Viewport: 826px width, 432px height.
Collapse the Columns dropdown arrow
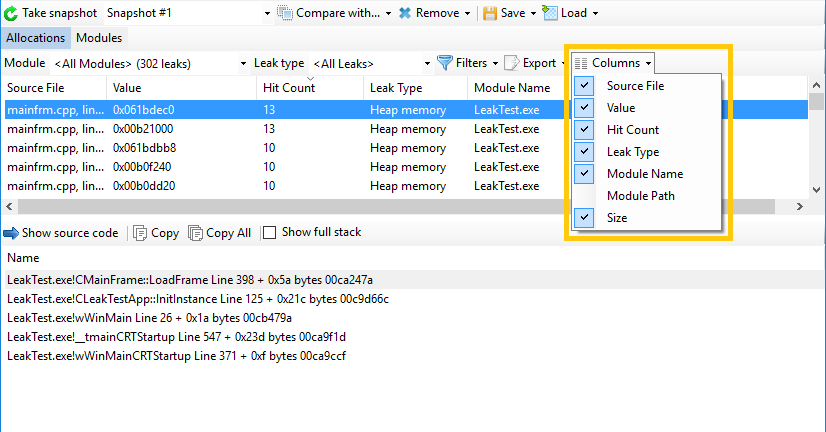(x=648, y=64)
